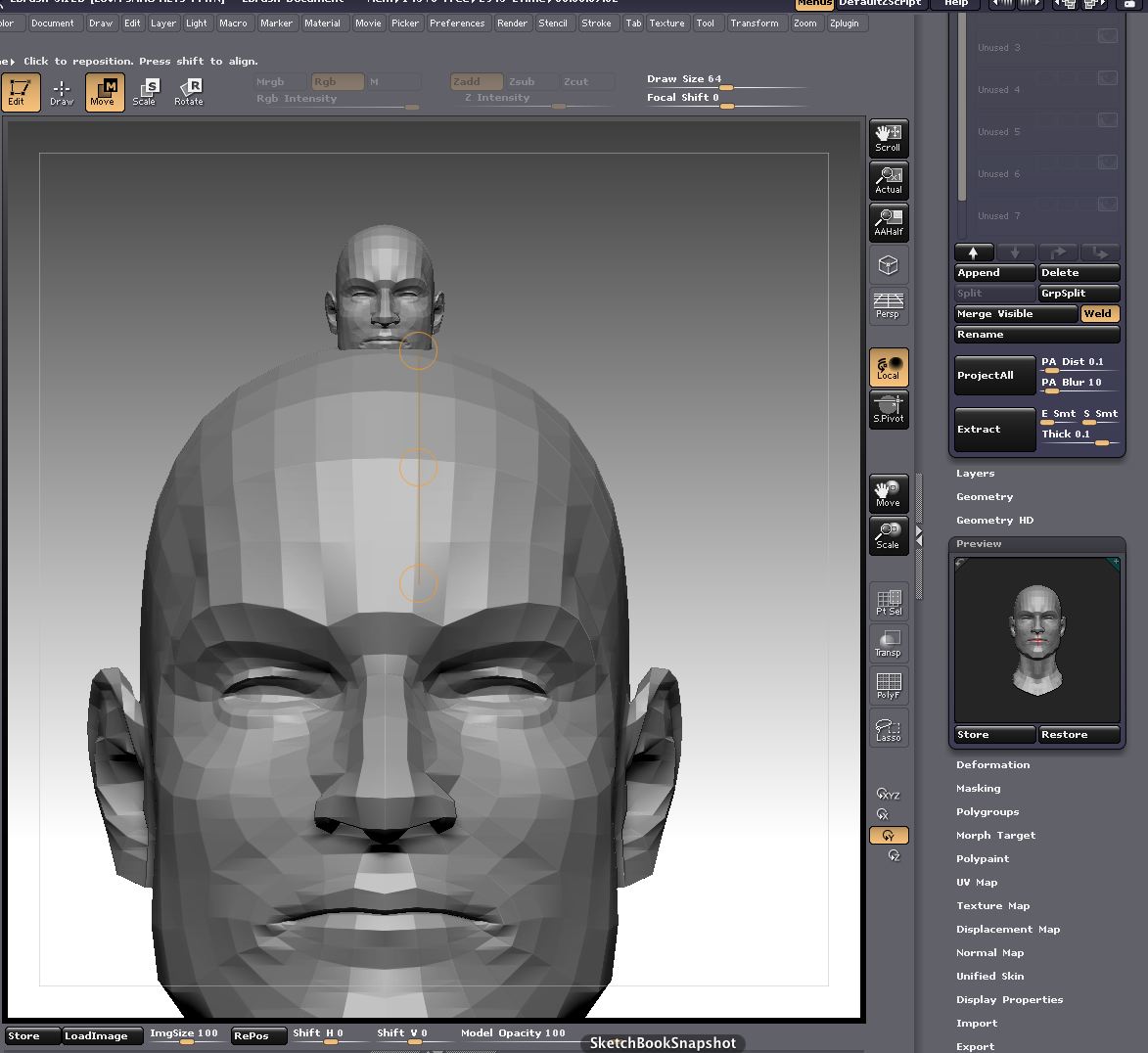This screenshot has height=1053, width=1148.
Task: Toggle Persp view mode
Action: click(x=888, y=305)
